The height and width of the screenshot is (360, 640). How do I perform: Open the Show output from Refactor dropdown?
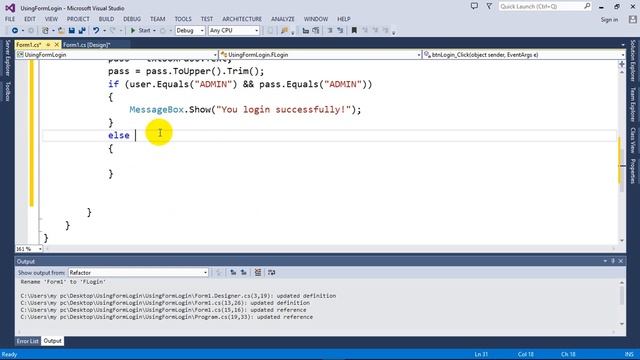click(x=138, y=273)
